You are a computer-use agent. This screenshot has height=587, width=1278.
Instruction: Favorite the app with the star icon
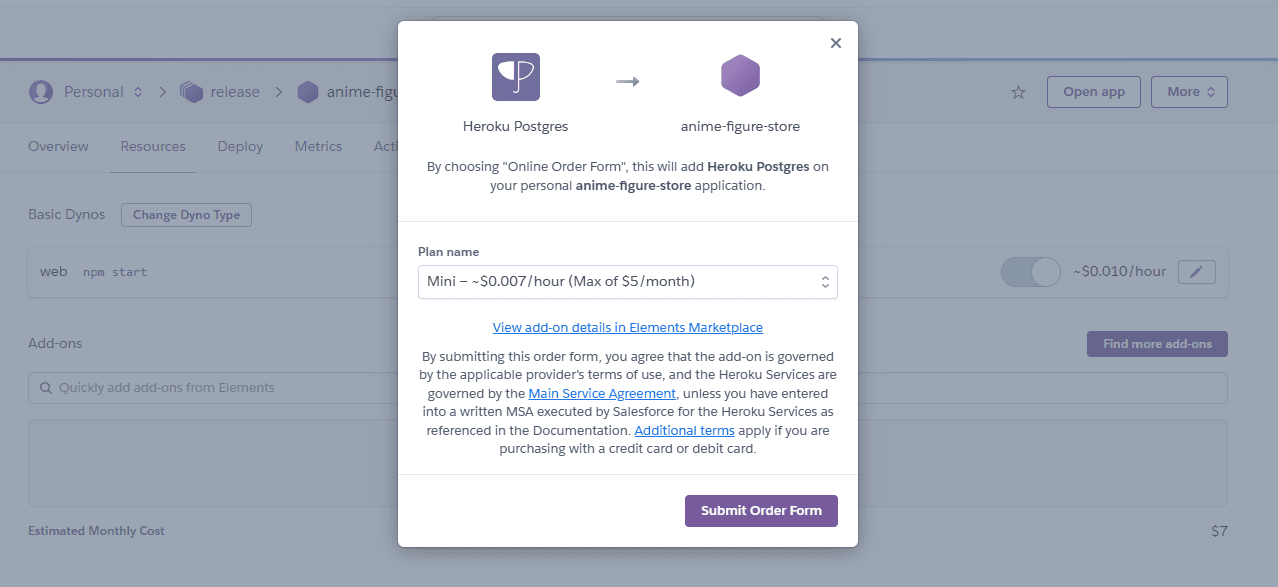tap(1018, 92)
